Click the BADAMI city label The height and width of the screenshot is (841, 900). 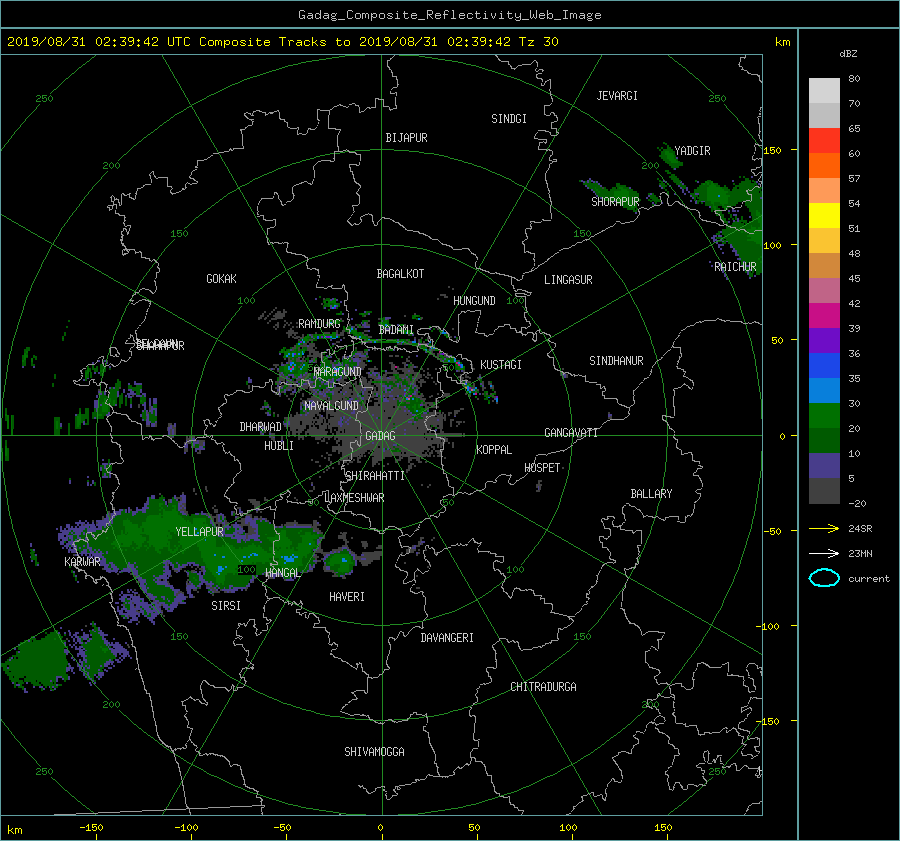[396, 330]
